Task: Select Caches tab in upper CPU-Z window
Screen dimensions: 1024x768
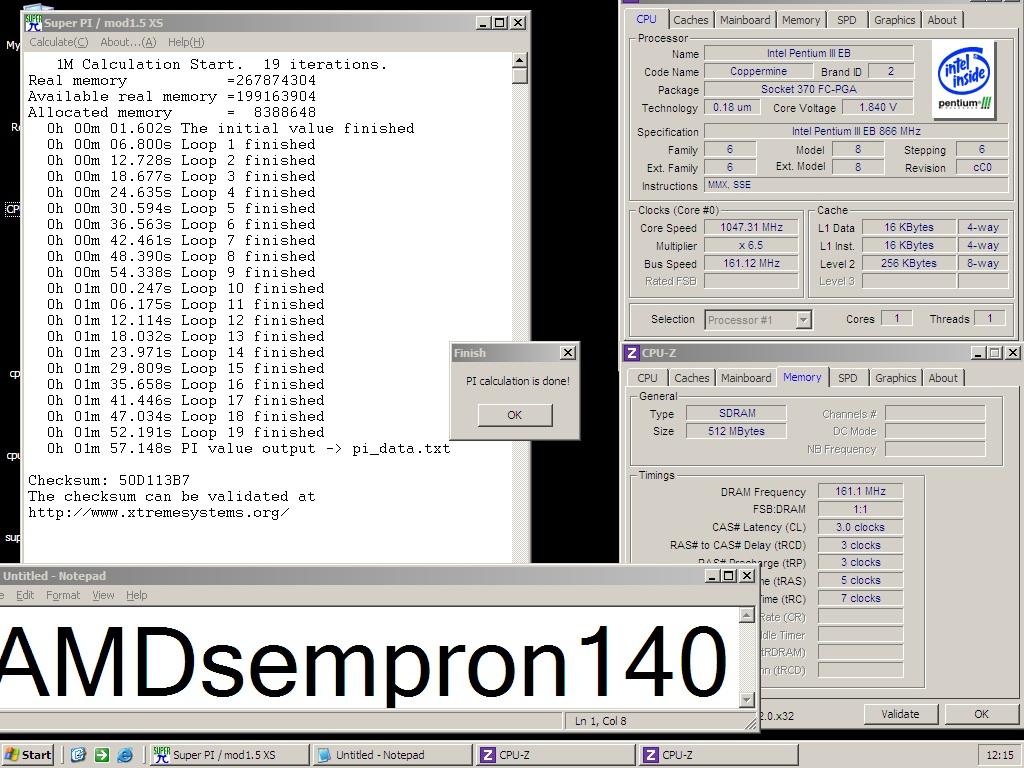Action: [691, 20]
